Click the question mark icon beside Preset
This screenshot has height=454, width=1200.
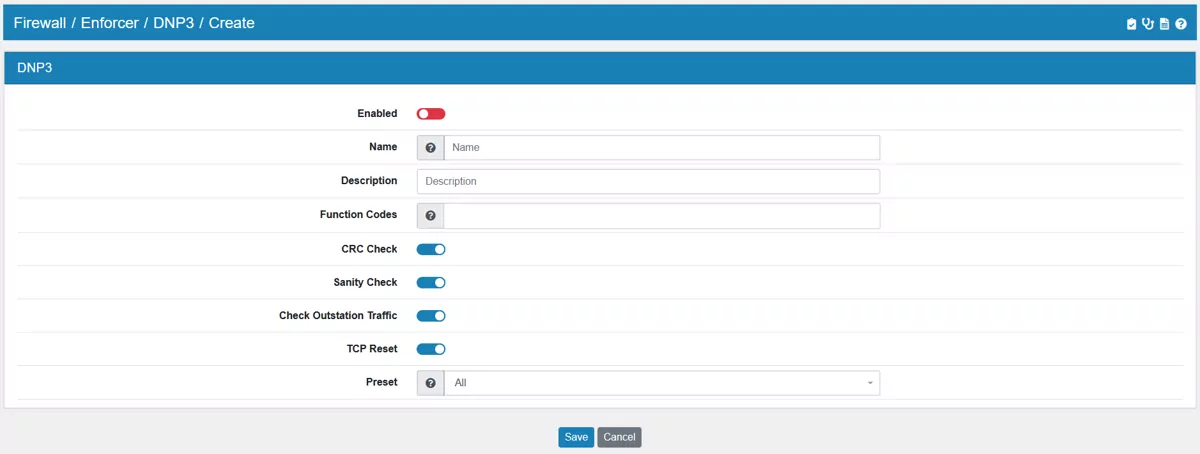430,383
